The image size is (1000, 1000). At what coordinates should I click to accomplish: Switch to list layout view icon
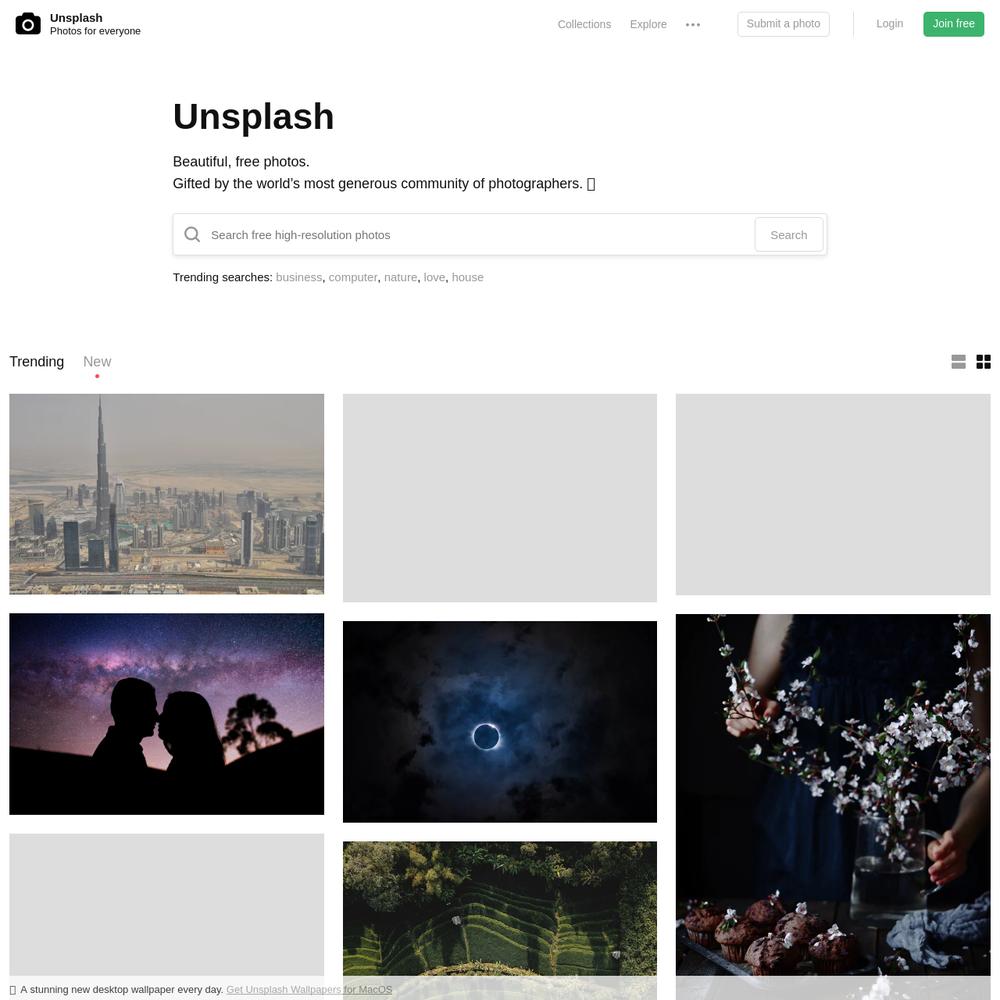pos(958,362)
